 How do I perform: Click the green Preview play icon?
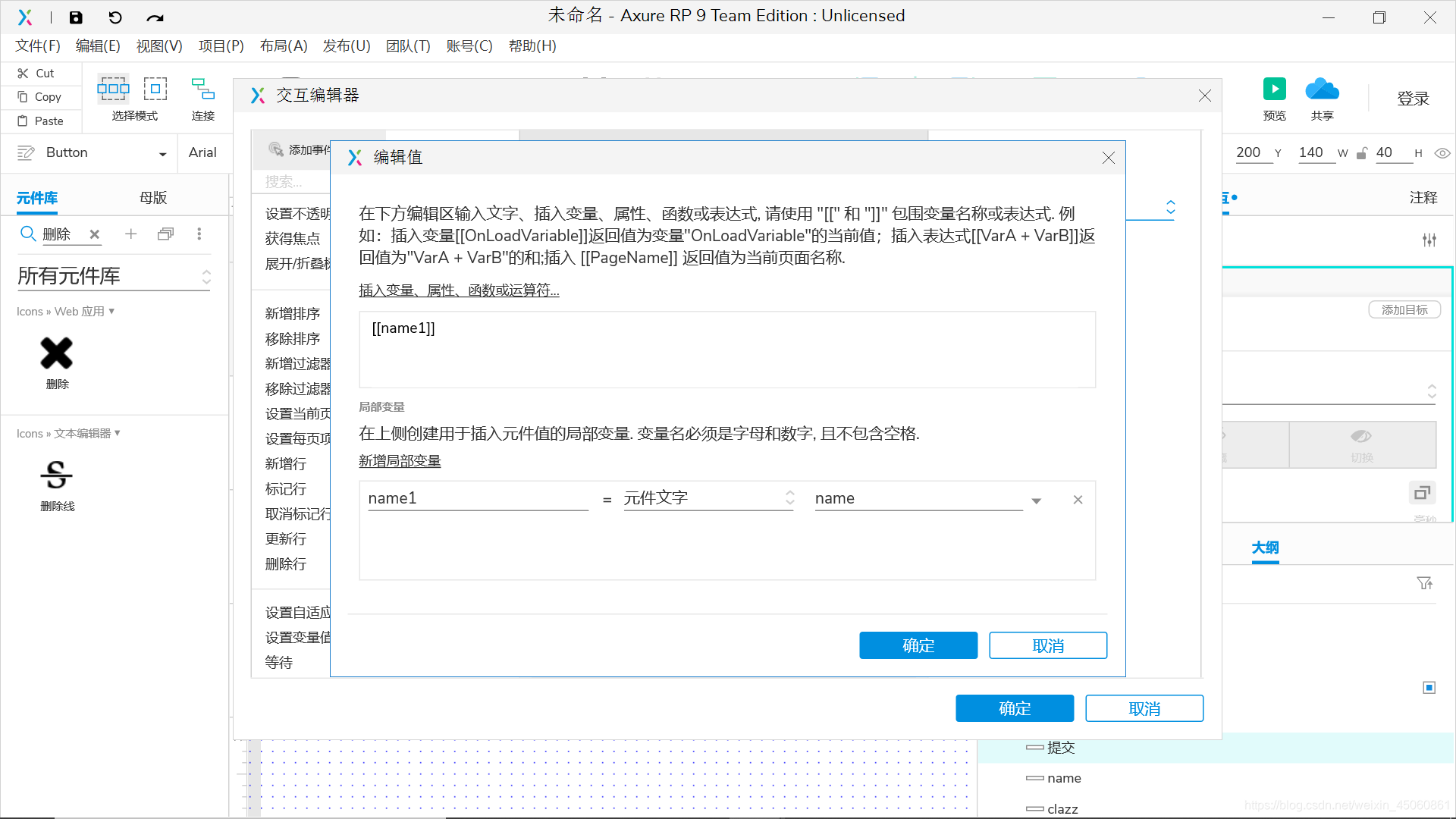click(x=1274, y=89)
